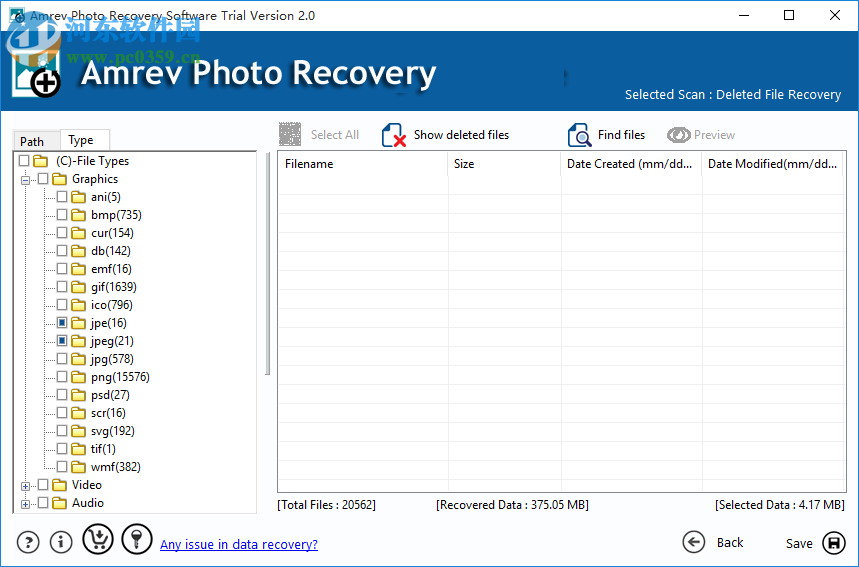This screenshot has height=567, width=859.
Task: Click the key registration icon
Action: [x=136, y=539]
